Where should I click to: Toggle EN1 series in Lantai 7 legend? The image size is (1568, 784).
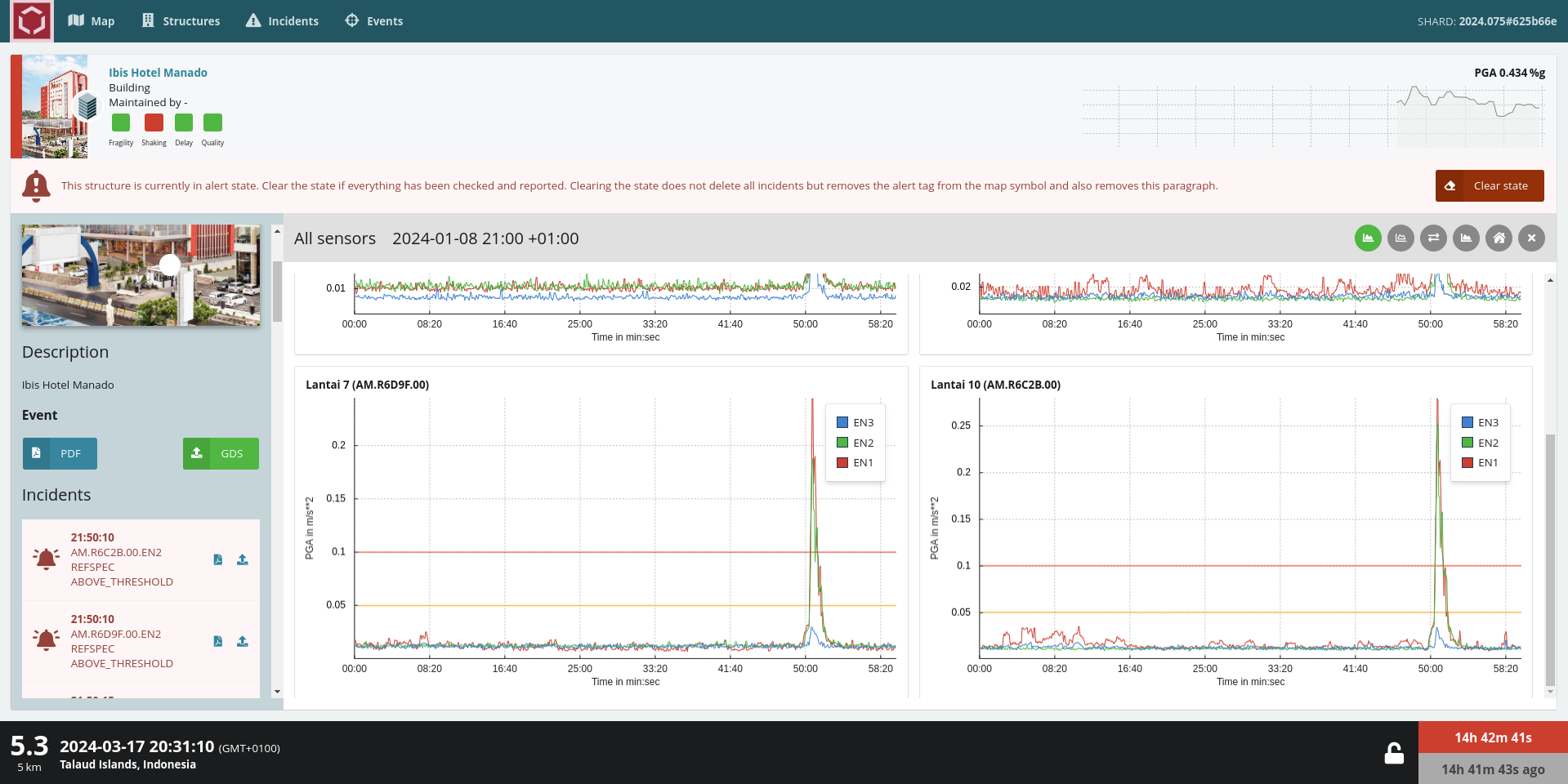click(x=855, y=462)
